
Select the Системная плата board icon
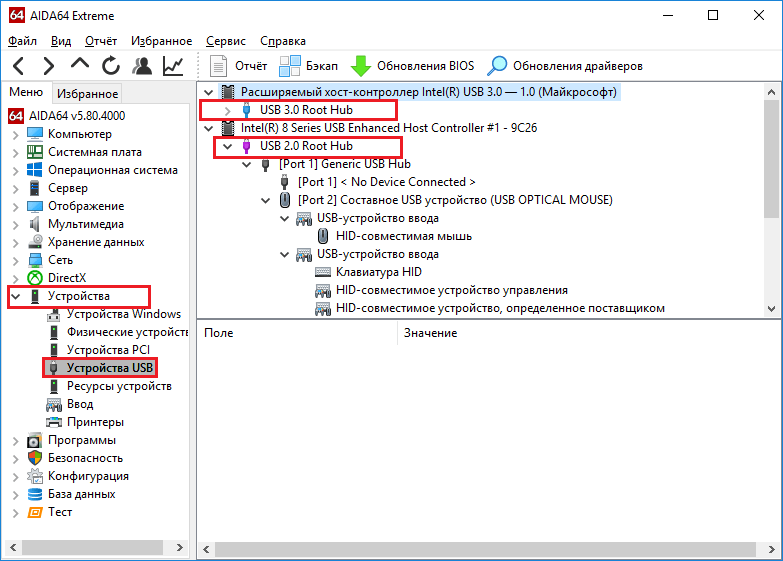tap(35, 152)
